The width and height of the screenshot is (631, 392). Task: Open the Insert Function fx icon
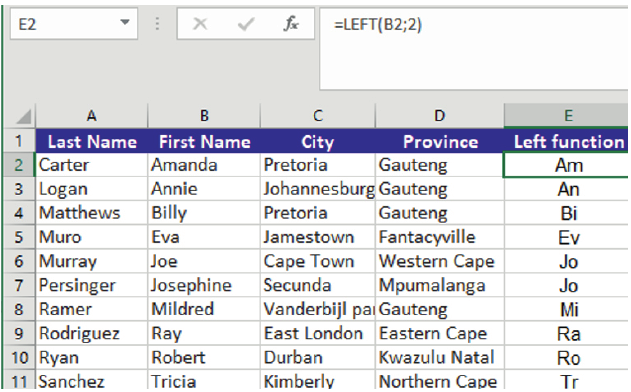coord(291,24)
